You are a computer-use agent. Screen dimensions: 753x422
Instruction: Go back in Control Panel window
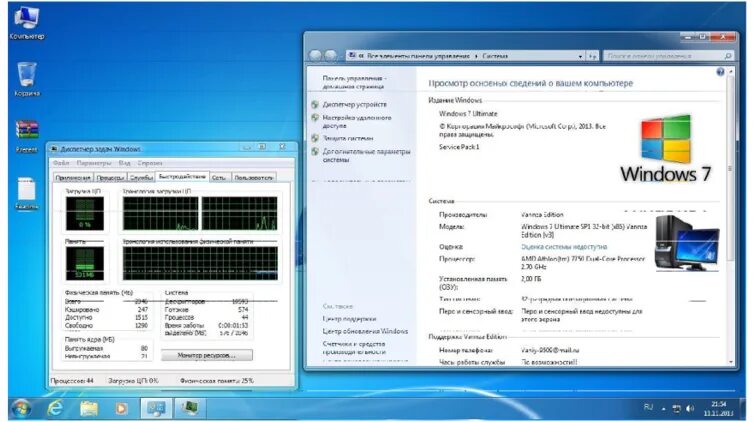(x=315, y=56)
